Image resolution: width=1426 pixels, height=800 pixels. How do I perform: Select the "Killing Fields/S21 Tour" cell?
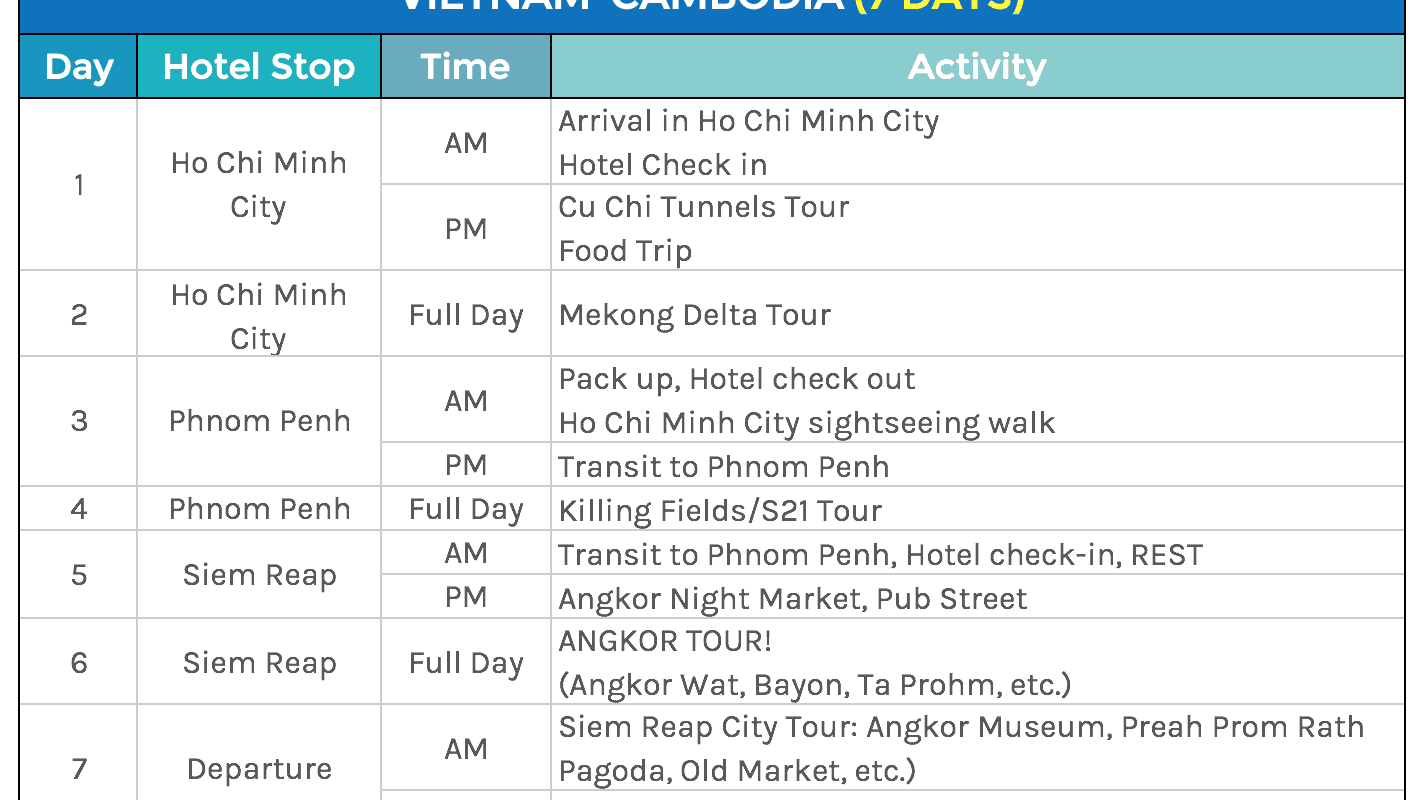point(720,511)
